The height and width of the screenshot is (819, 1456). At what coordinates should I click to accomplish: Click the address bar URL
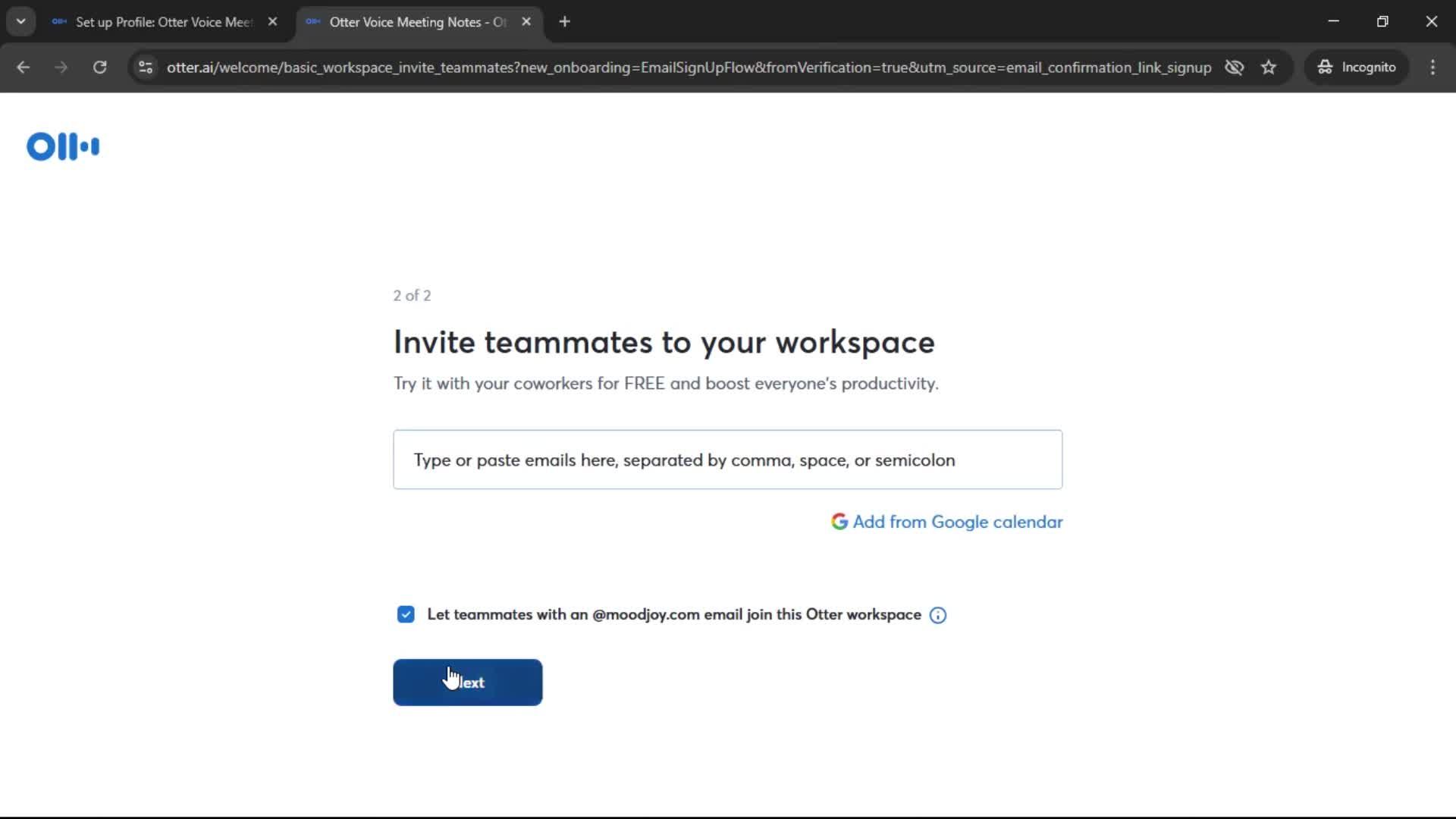(x=689, y=67)
